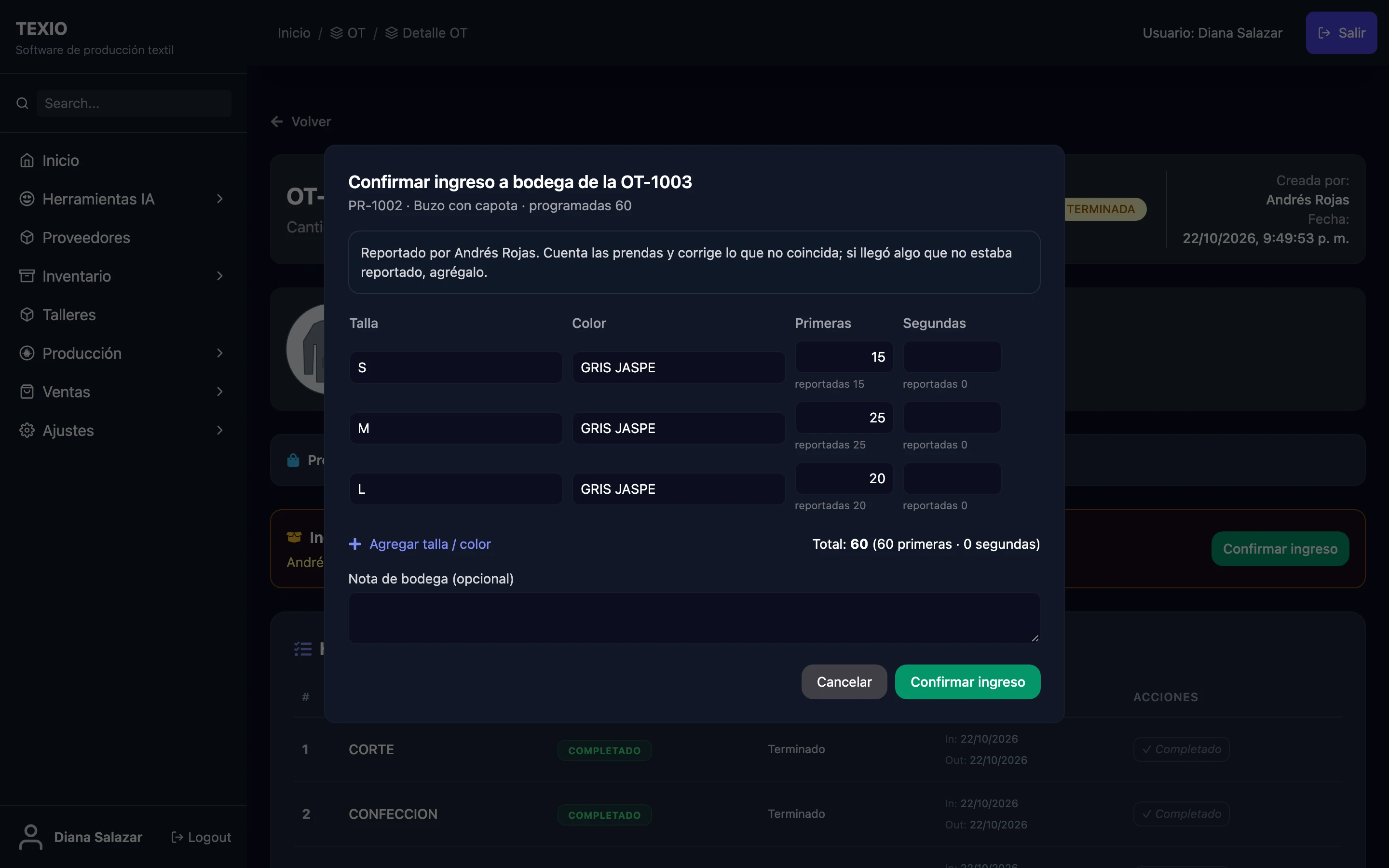This screenshot has width=1389, height=868.
Task: Click the Volver back arrow icon
Action: (x=277, y=122)
